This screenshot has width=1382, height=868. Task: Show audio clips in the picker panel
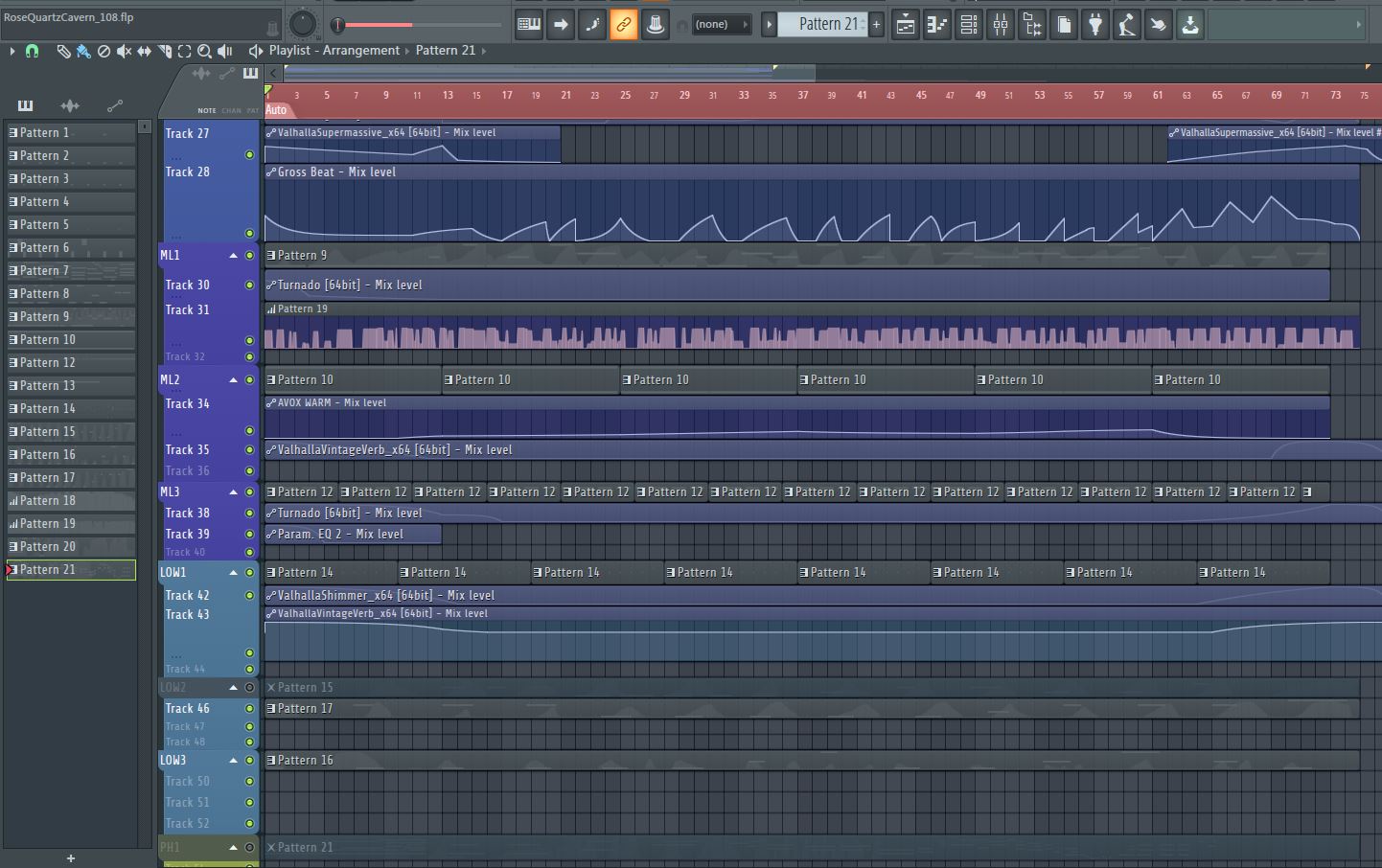tap(70, 105)
